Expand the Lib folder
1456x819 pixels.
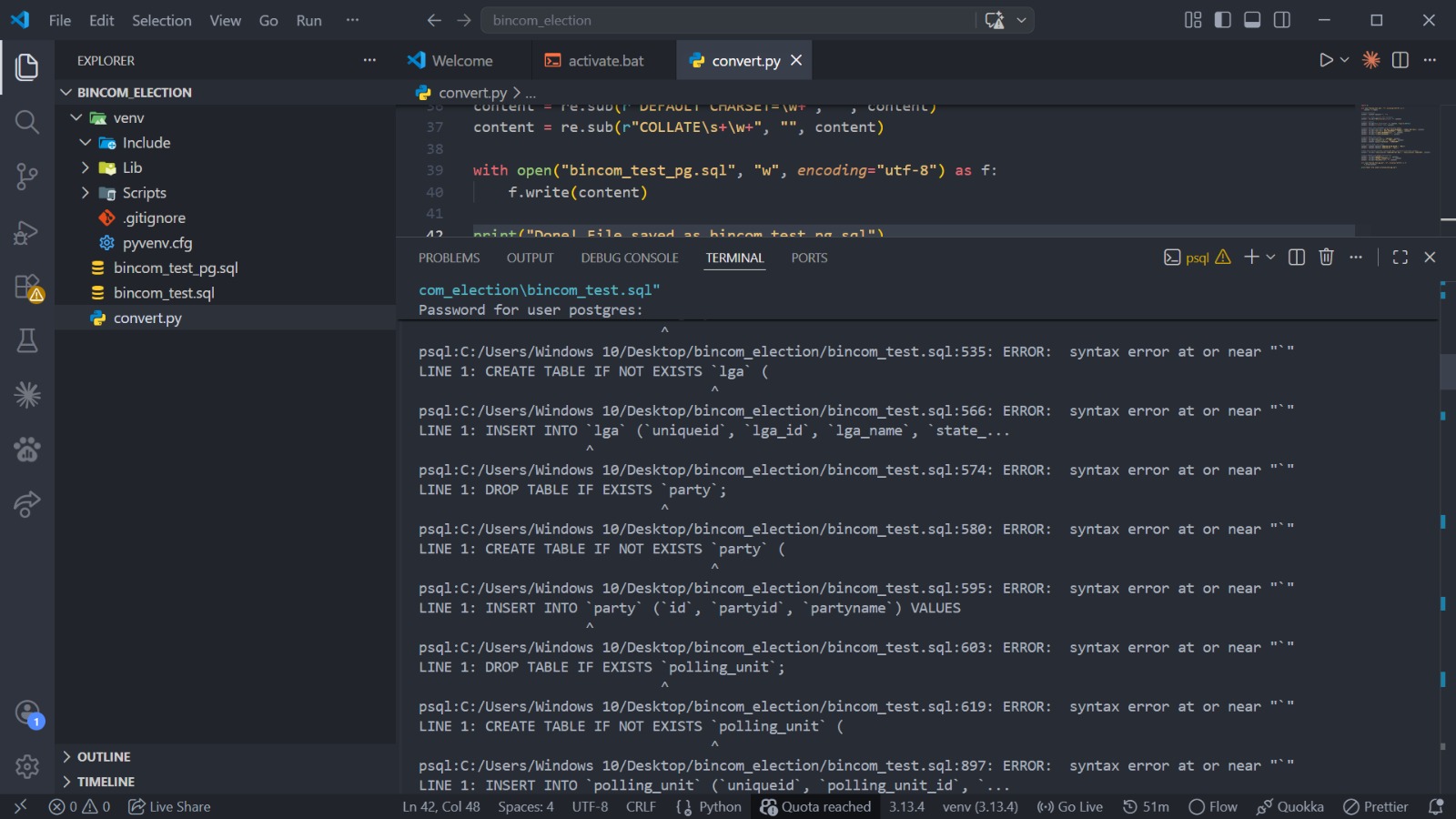(x=132, y=167)
